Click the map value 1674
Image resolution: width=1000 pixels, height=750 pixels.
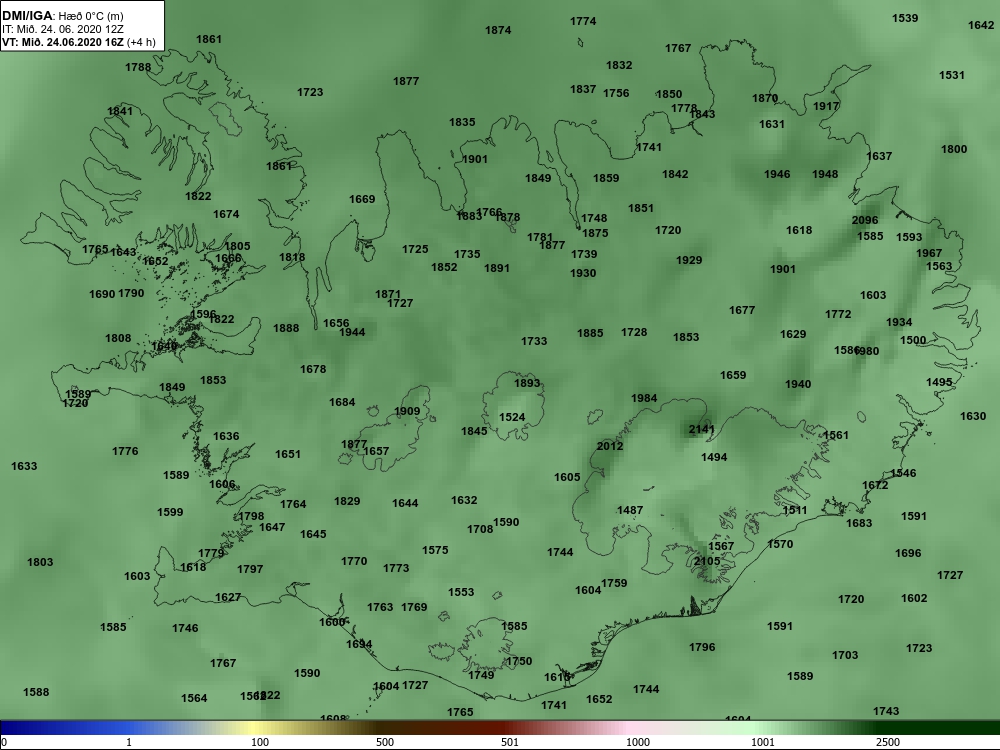pos(226,214)
